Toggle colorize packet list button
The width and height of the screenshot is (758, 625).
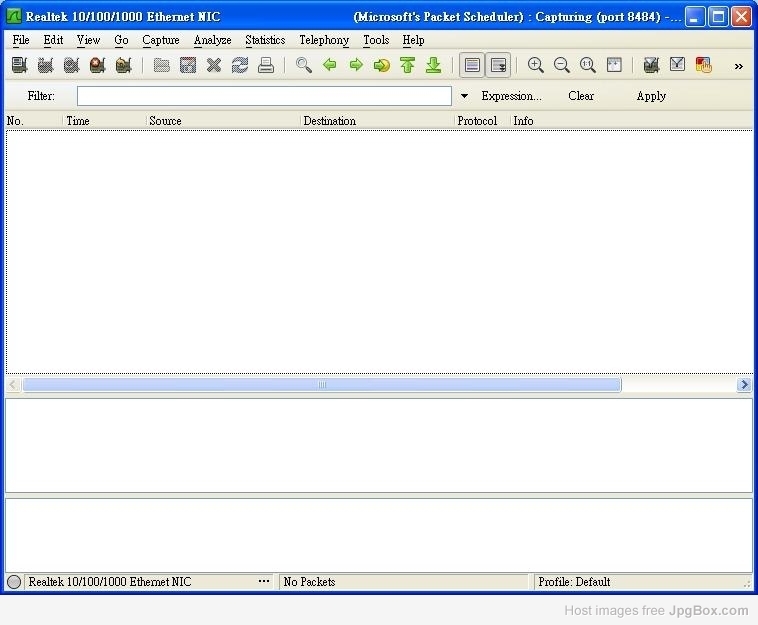point(472,65)
